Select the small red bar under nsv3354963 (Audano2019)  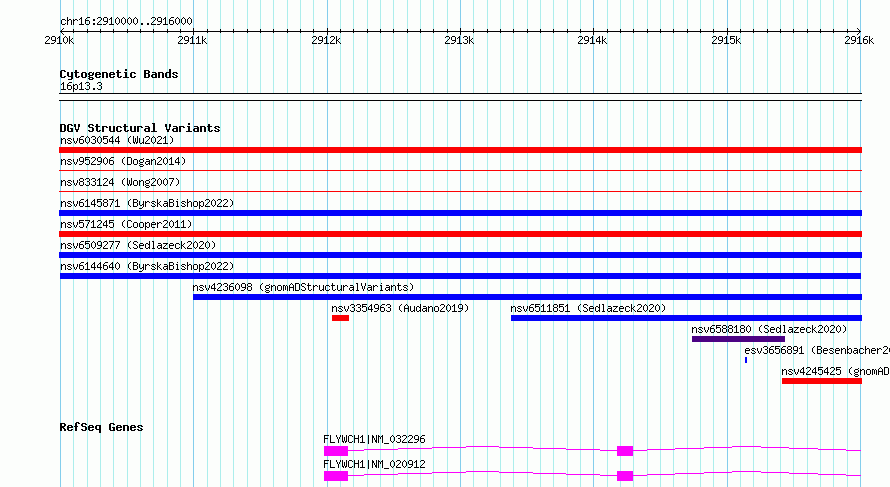341,318
